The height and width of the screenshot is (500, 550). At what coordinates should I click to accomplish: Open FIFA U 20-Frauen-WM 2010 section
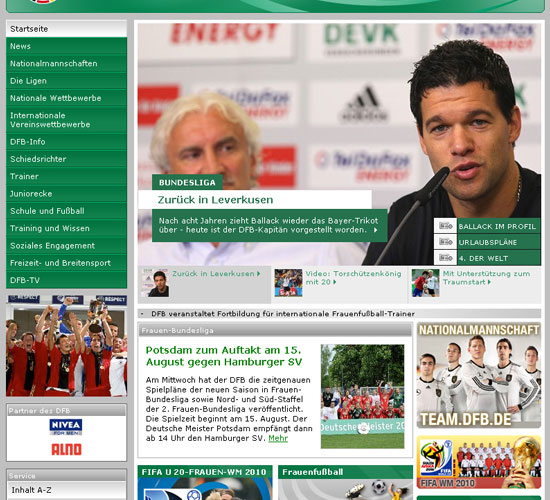(204, 472)
